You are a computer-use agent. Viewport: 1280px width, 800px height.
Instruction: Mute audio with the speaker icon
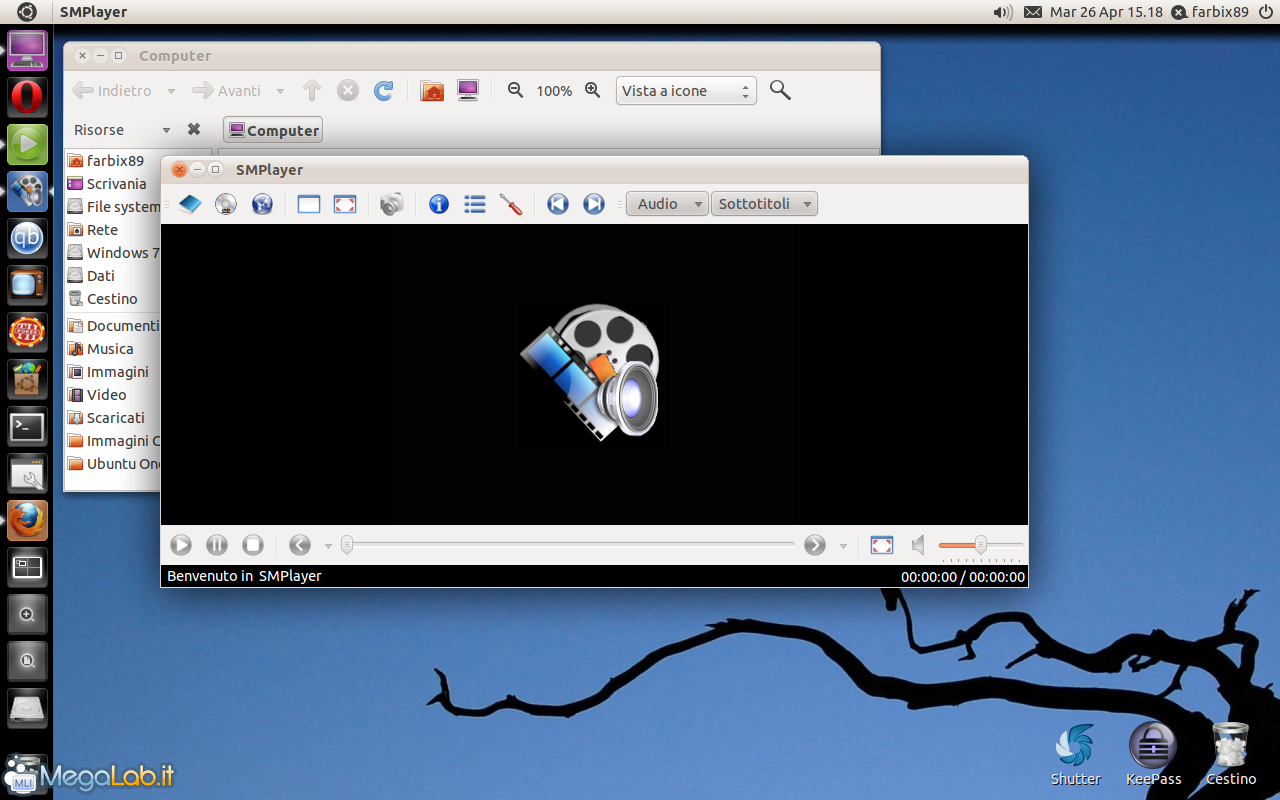[918, 545]
